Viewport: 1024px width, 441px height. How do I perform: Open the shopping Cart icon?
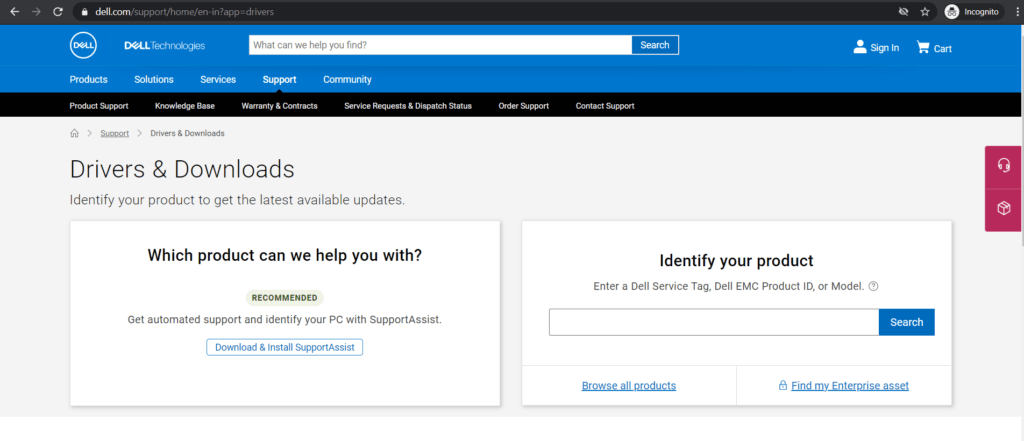pyautogui.click(x=923, y=47)
